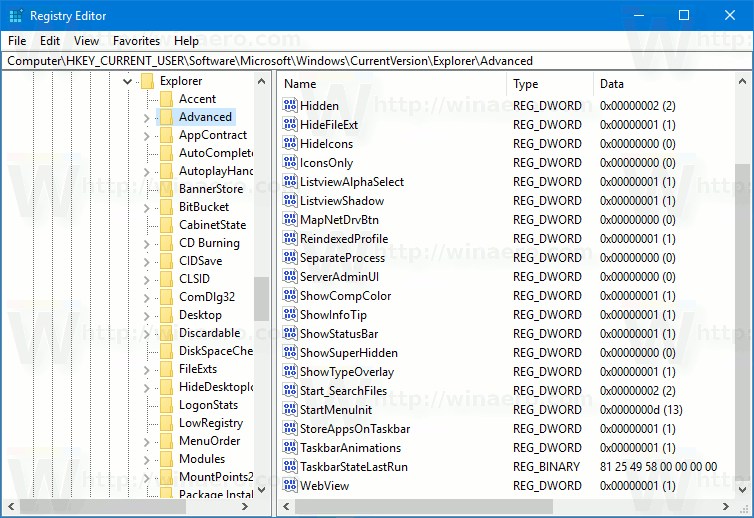754x518 pixels.
Task: Select the ShowSuperHidden value icon
Action: [290, 353]
